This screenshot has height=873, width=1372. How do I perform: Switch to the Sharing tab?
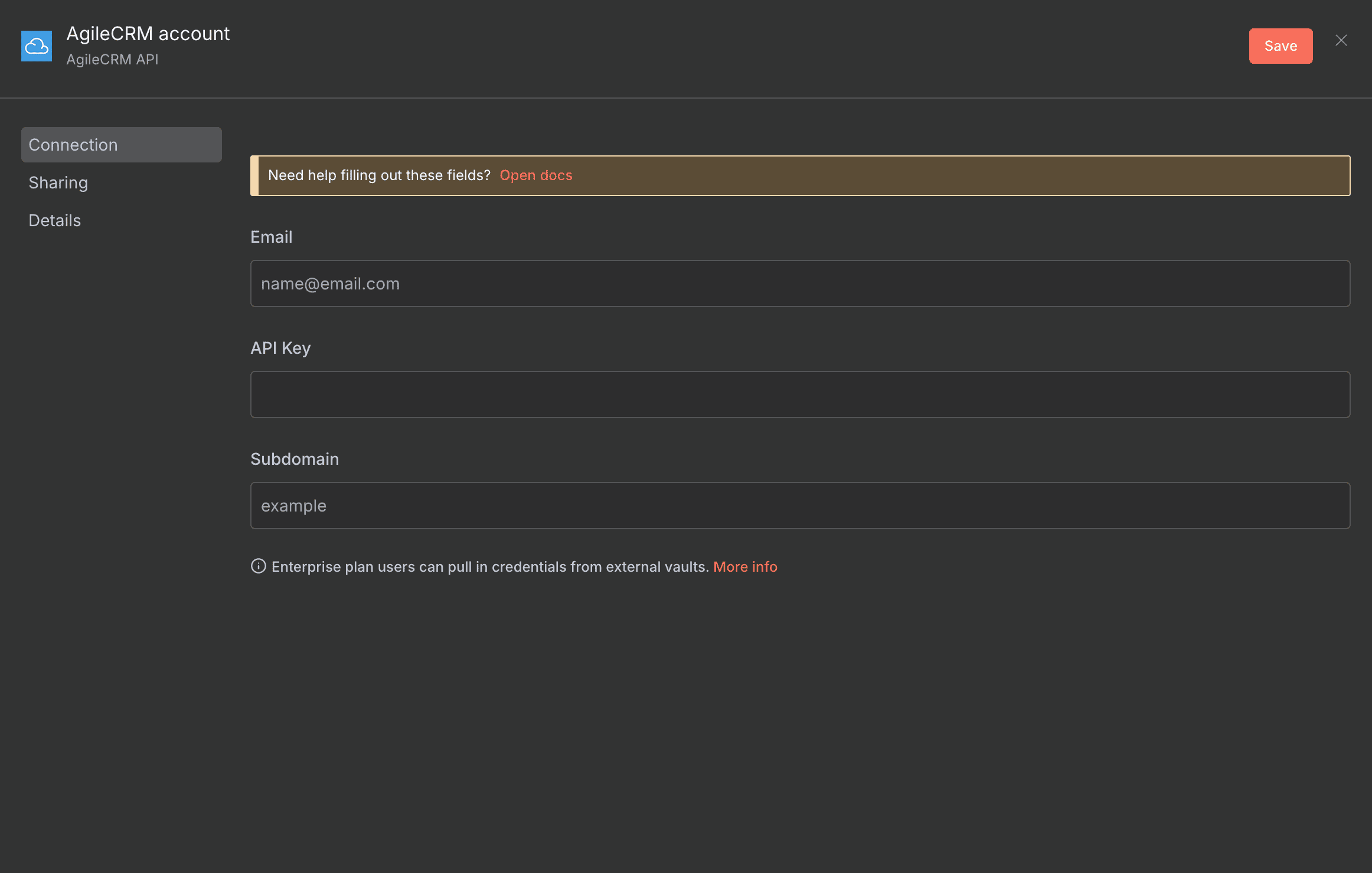(58, 183)
